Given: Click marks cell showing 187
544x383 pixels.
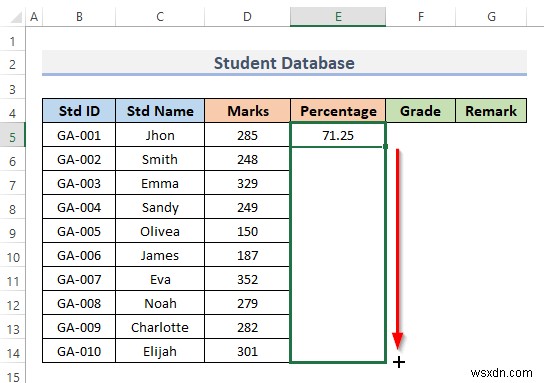Looking at the screenshot, I should pyautogui.click(x=247, y=255).
